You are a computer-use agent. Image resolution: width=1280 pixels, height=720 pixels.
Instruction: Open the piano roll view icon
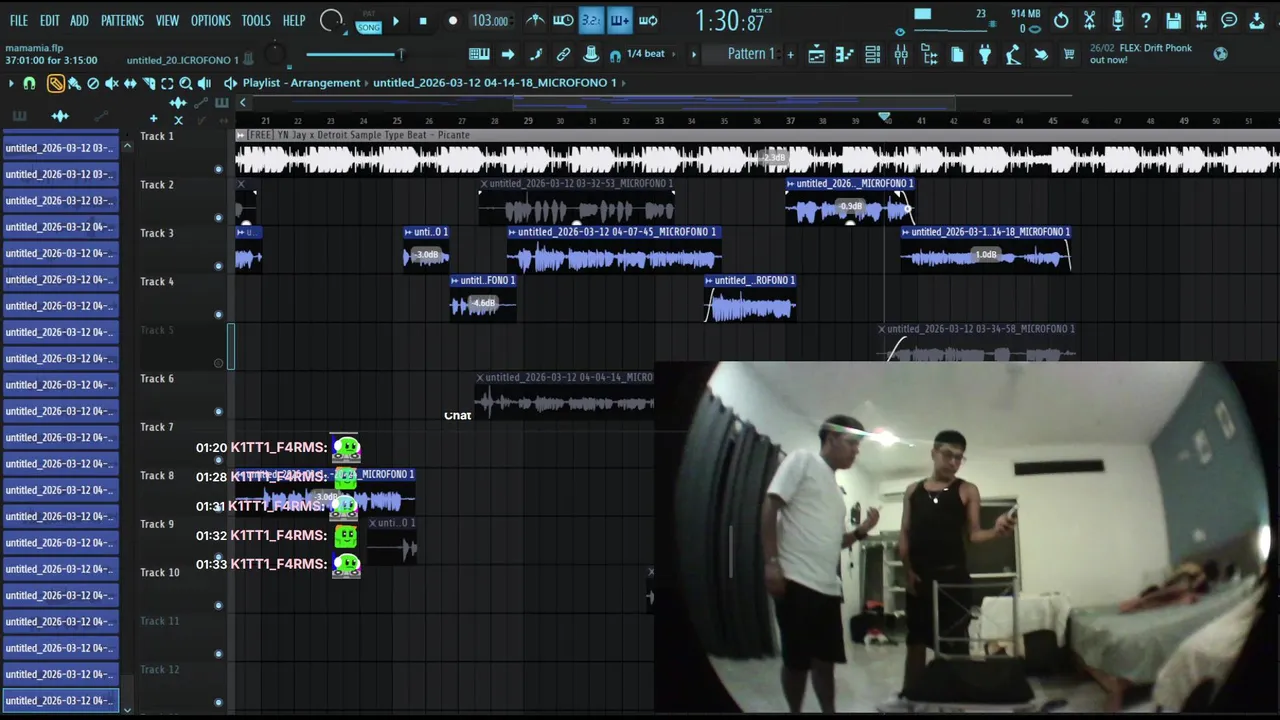[x=844, y=54]
